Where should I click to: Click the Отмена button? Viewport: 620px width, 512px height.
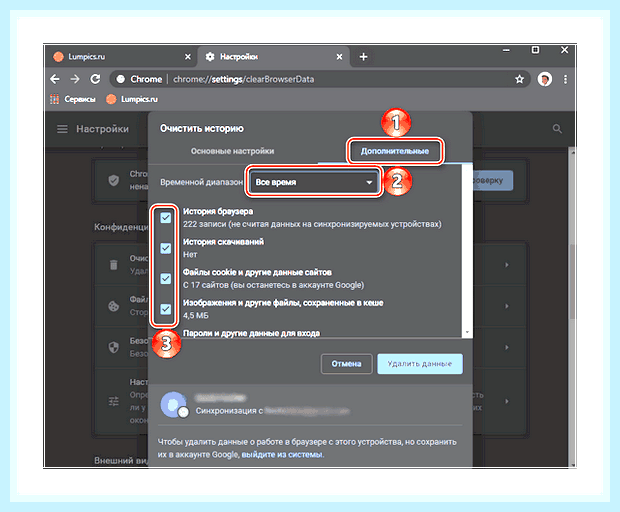[346, 364]
